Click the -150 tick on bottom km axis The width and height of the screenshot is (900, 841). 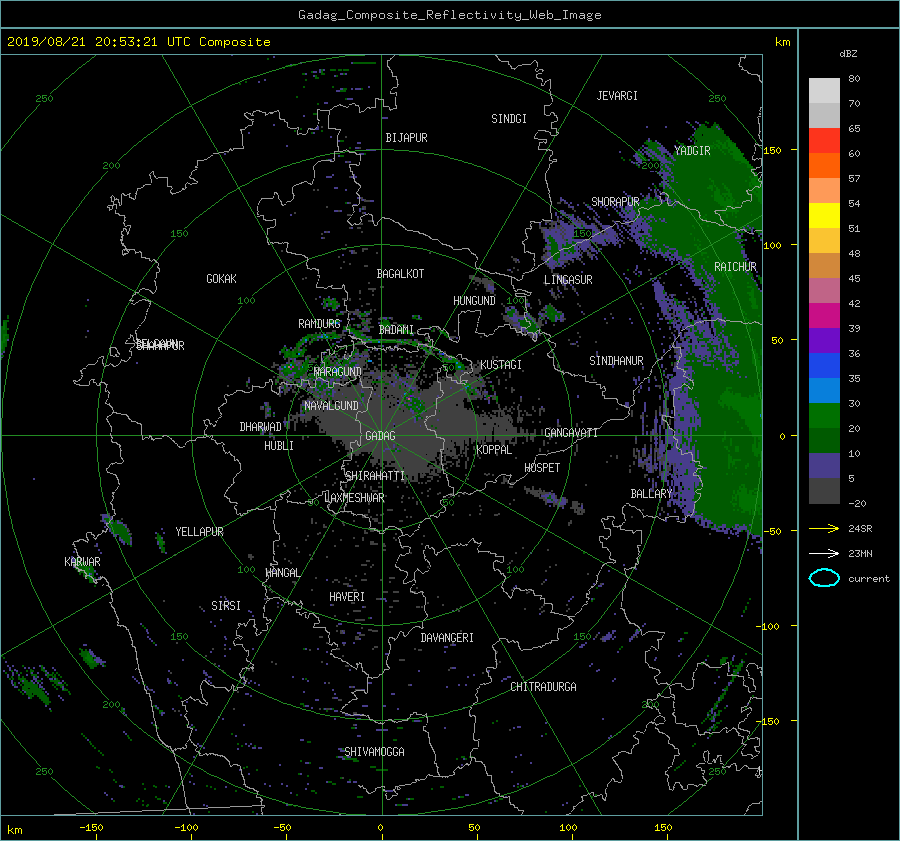point(91,827)
